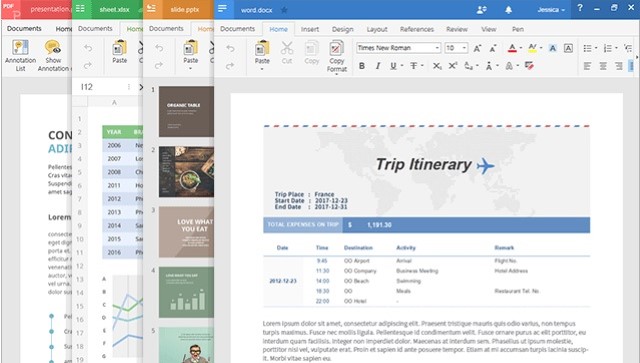640x363 pixels.
Task: Open the notifications bell icon
Action: click(509, 9)
